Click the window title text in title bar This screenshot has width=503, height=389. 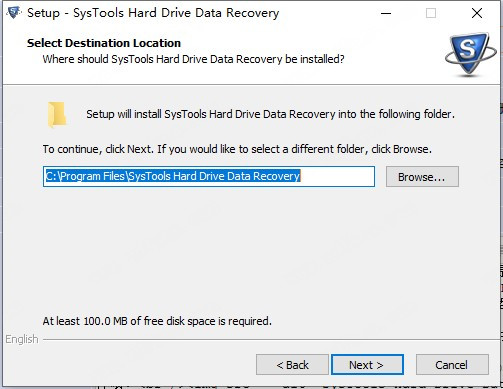(x=153, y=13)
